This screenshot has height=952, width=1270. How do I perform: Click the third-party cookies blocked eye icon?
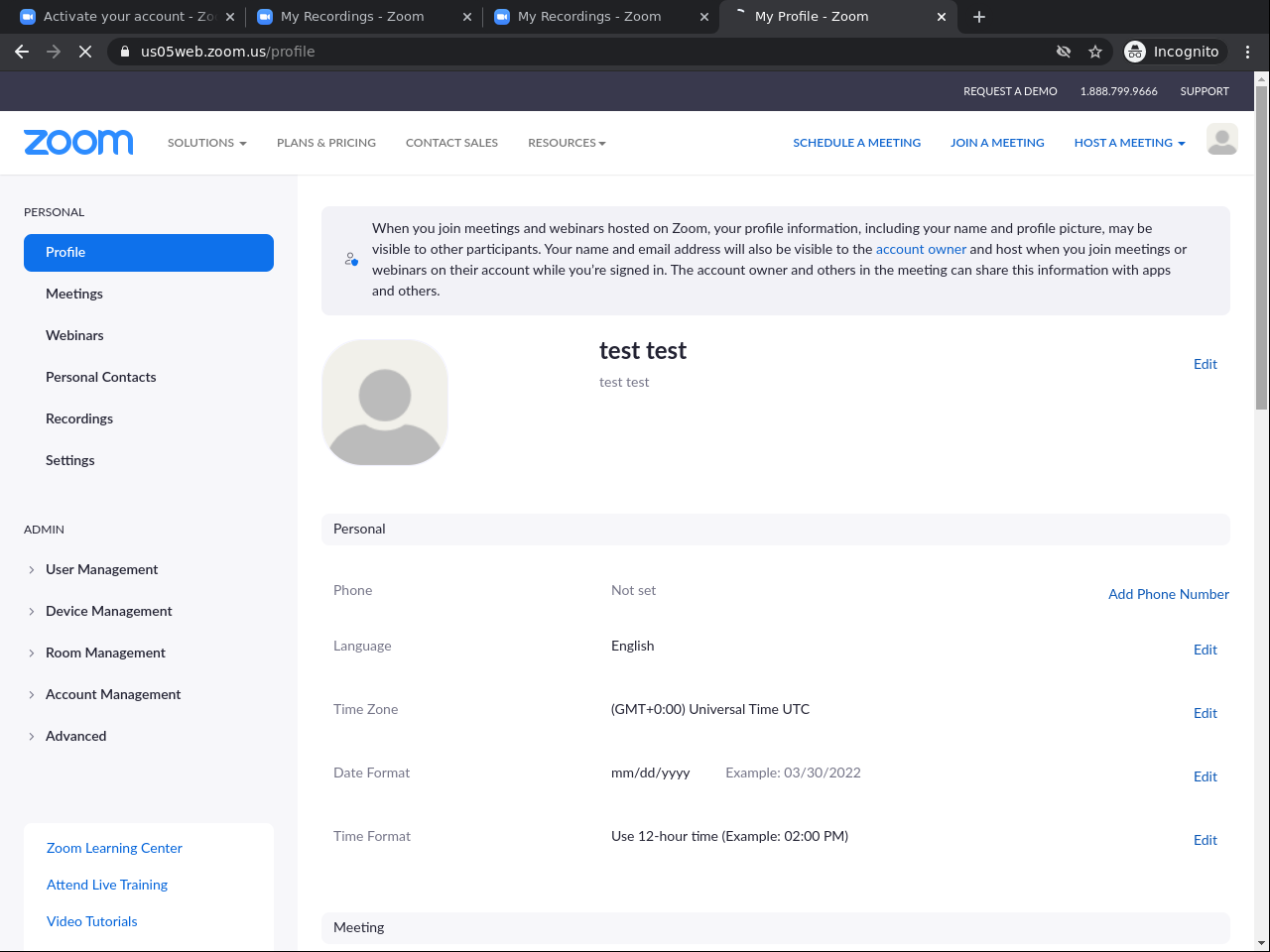click(1064, 52)
